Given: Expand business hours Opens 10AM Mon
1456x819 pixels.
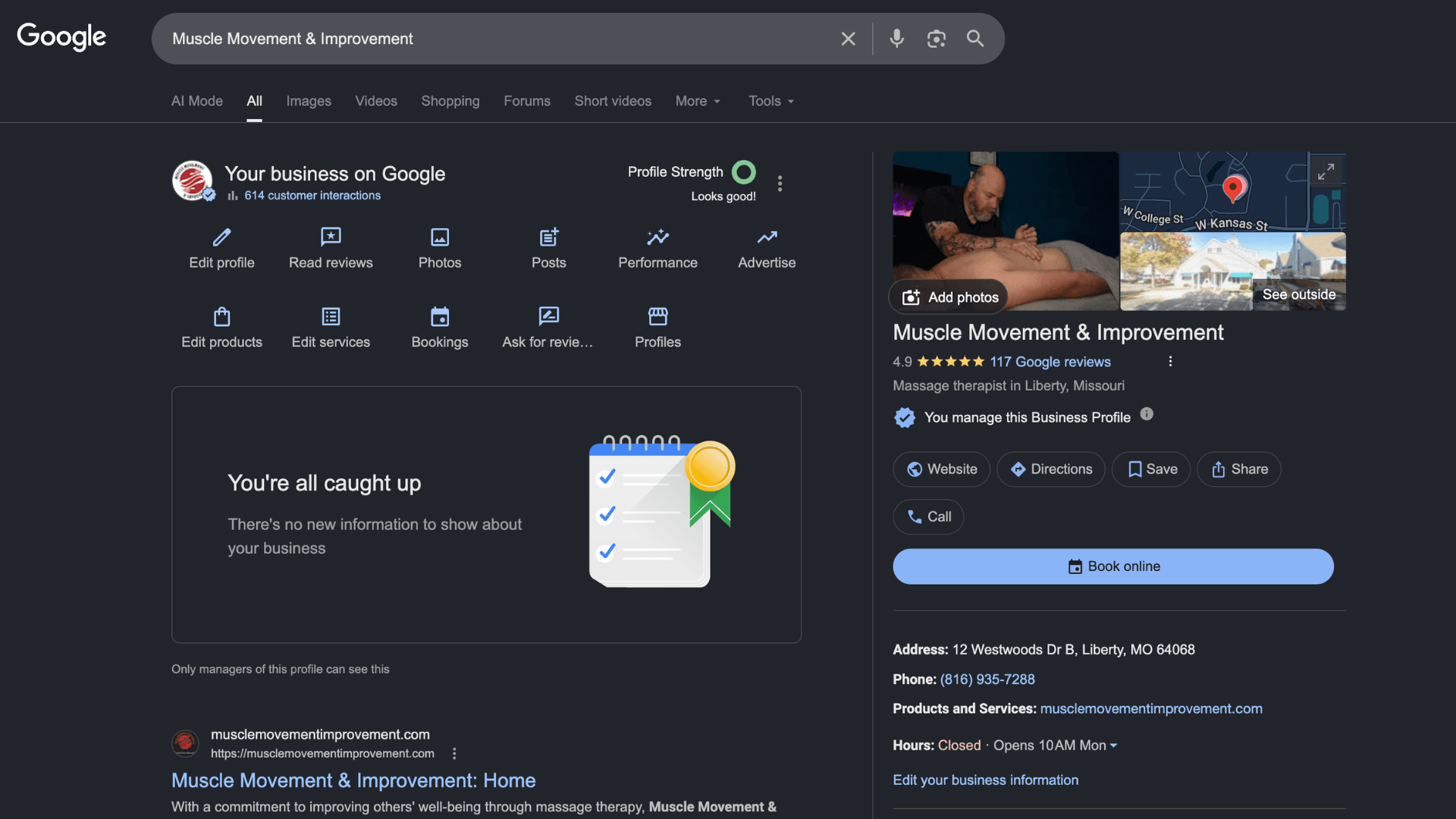Looking at the screenshot, I should coord(1055,745).
